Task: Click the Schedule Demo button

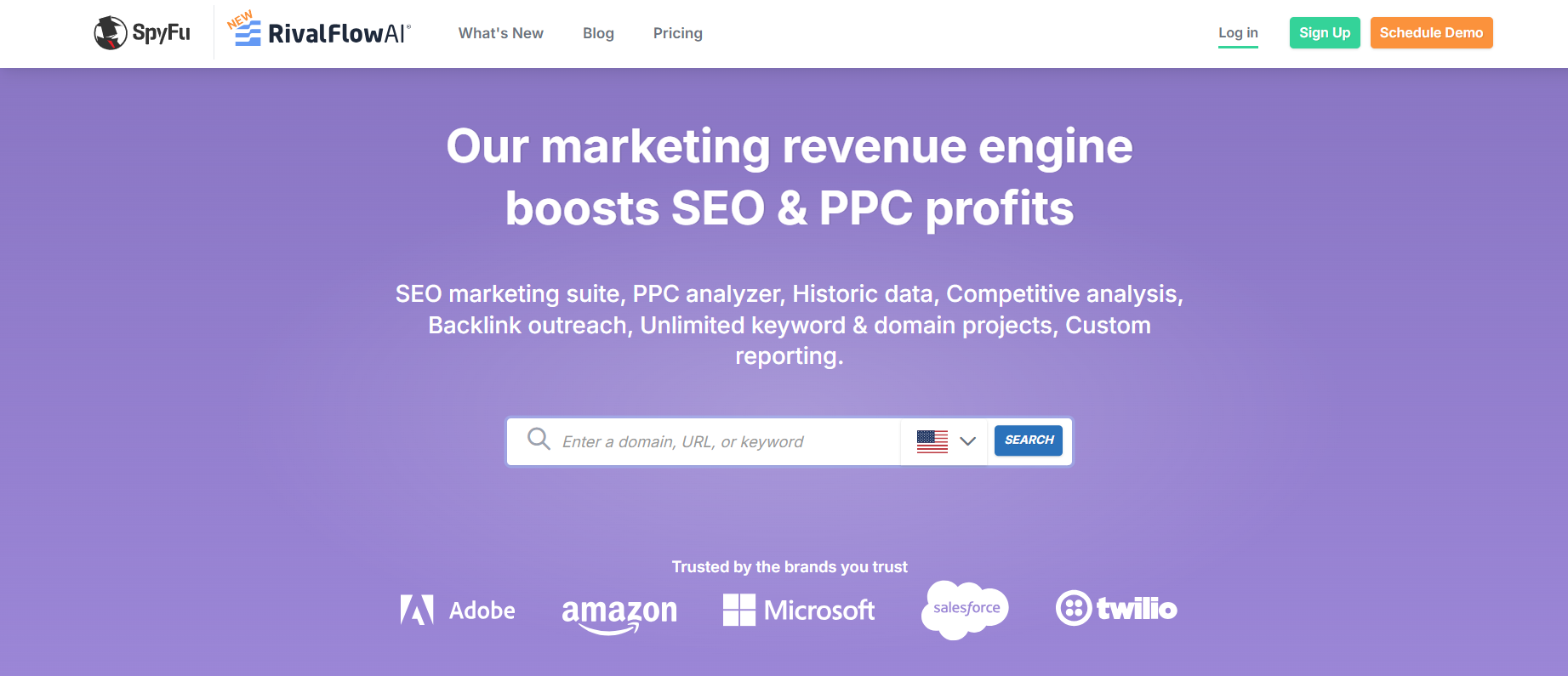Action: (x=1431, y=32)
